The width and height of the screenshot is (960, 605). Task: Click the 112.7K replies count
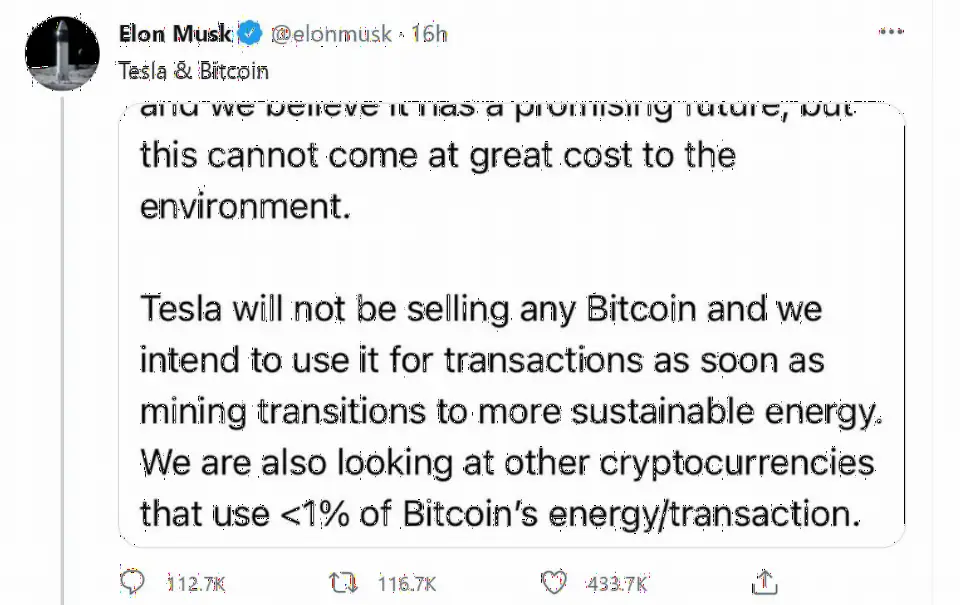196,584
